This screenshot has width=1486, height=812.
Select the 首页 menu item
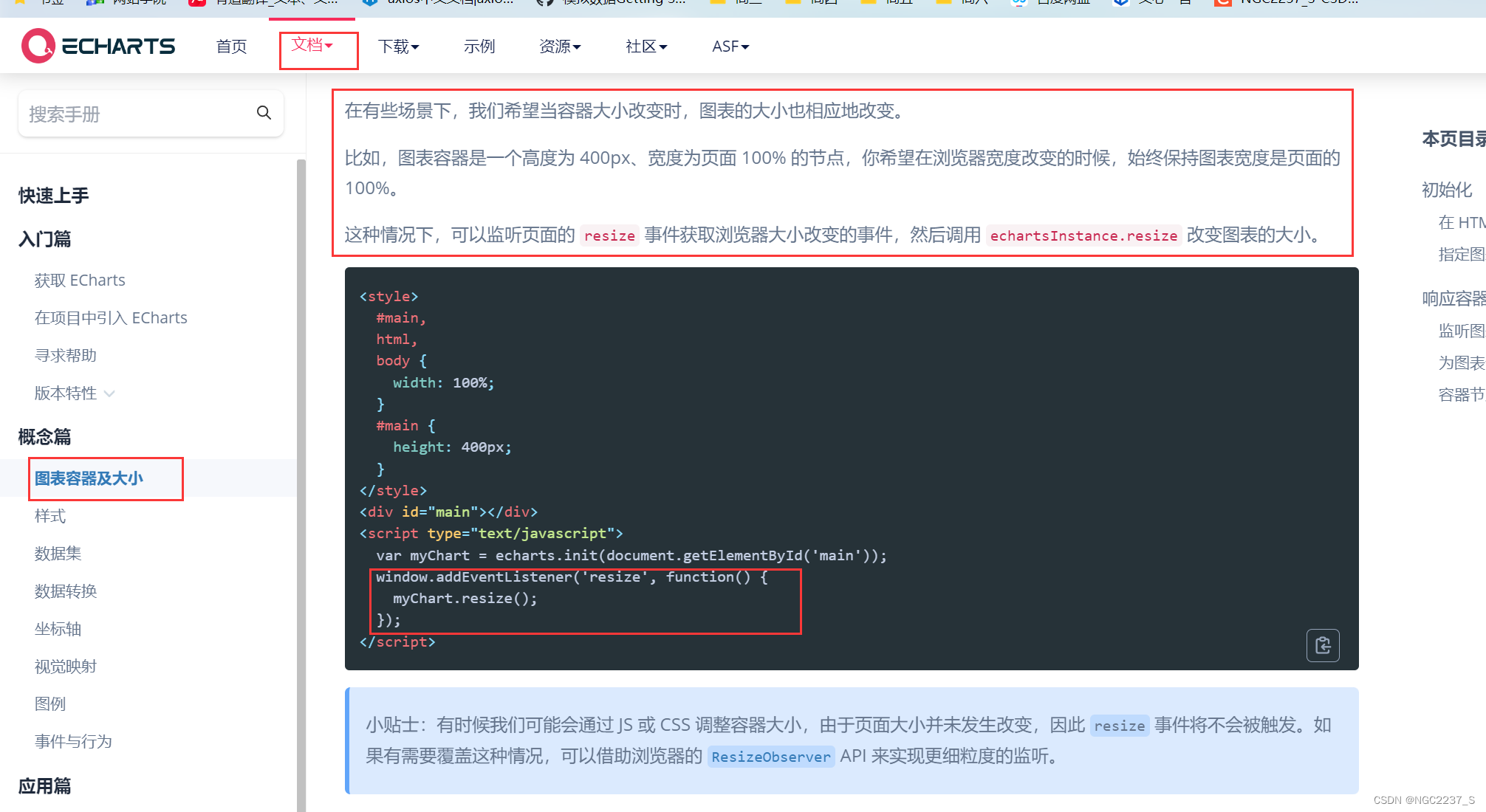pyautogui.click(x=230, y=46)
